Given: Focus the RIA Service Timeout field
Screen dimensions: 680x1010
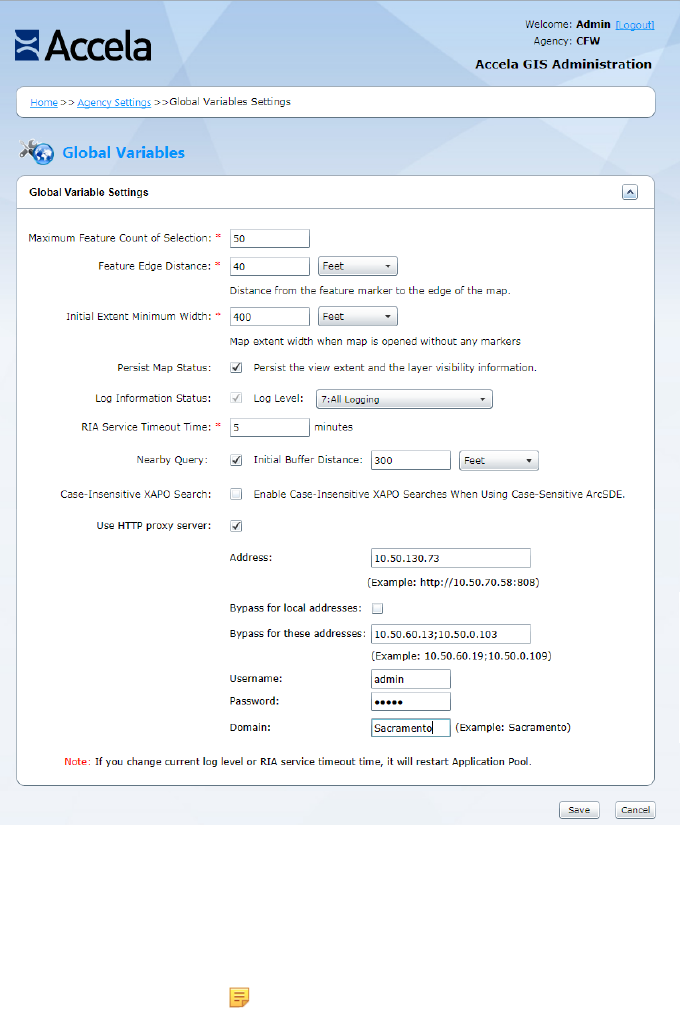Looking at the screenshot, I should [269, 427].
